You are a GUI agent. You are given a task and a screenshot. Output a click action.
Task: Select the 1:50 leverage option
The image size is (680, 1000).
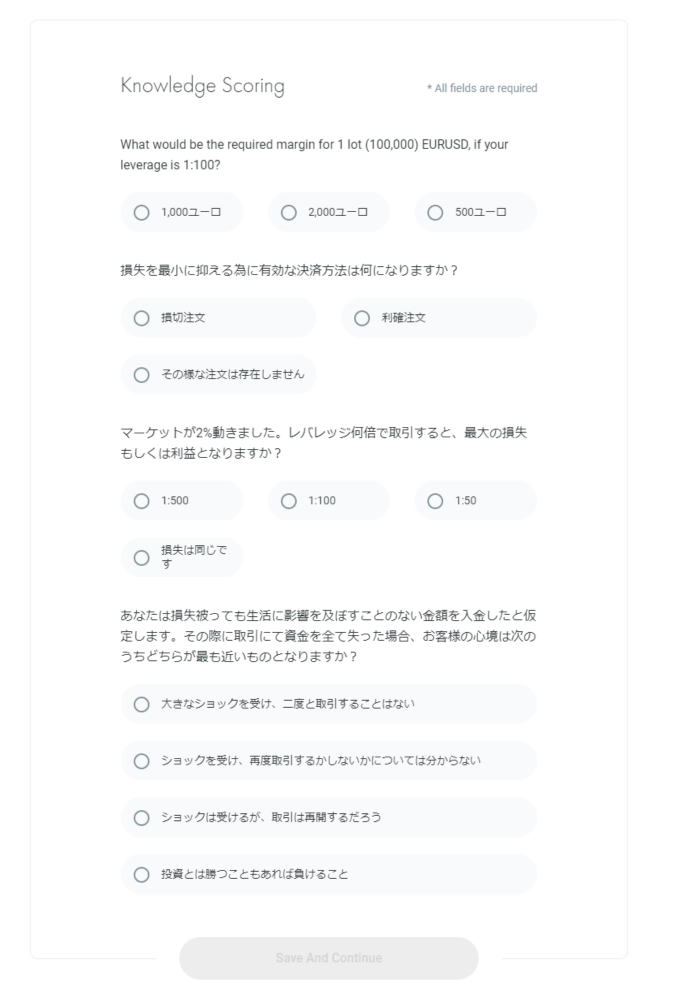click(475, 501)
